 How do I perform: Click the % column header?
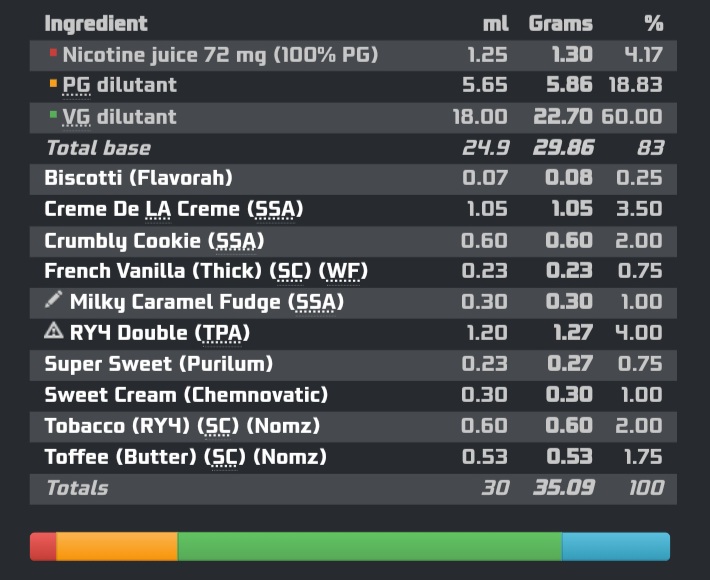coord(654,24)
